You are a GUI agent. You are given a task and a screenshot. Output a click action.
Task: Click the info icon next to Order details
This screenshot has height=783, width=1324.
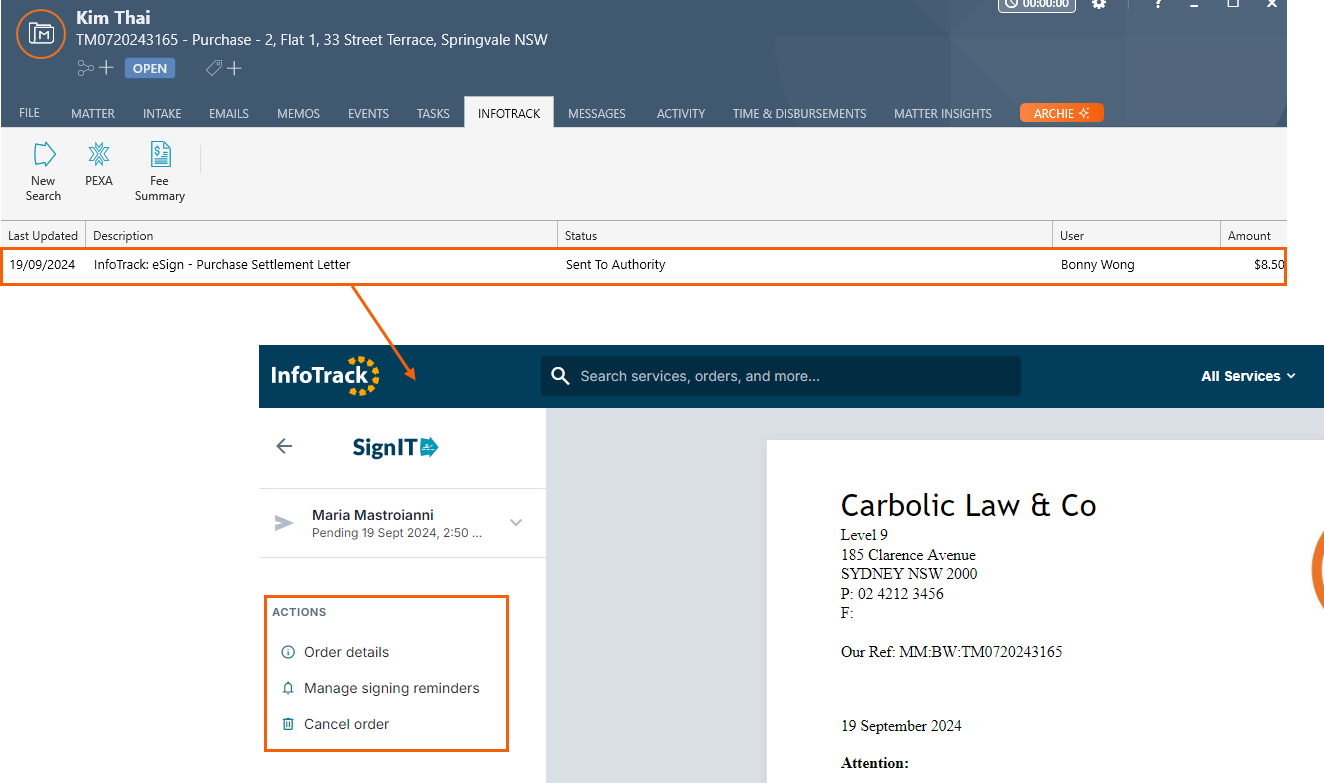pyautogui.click(x=288, y=652)
